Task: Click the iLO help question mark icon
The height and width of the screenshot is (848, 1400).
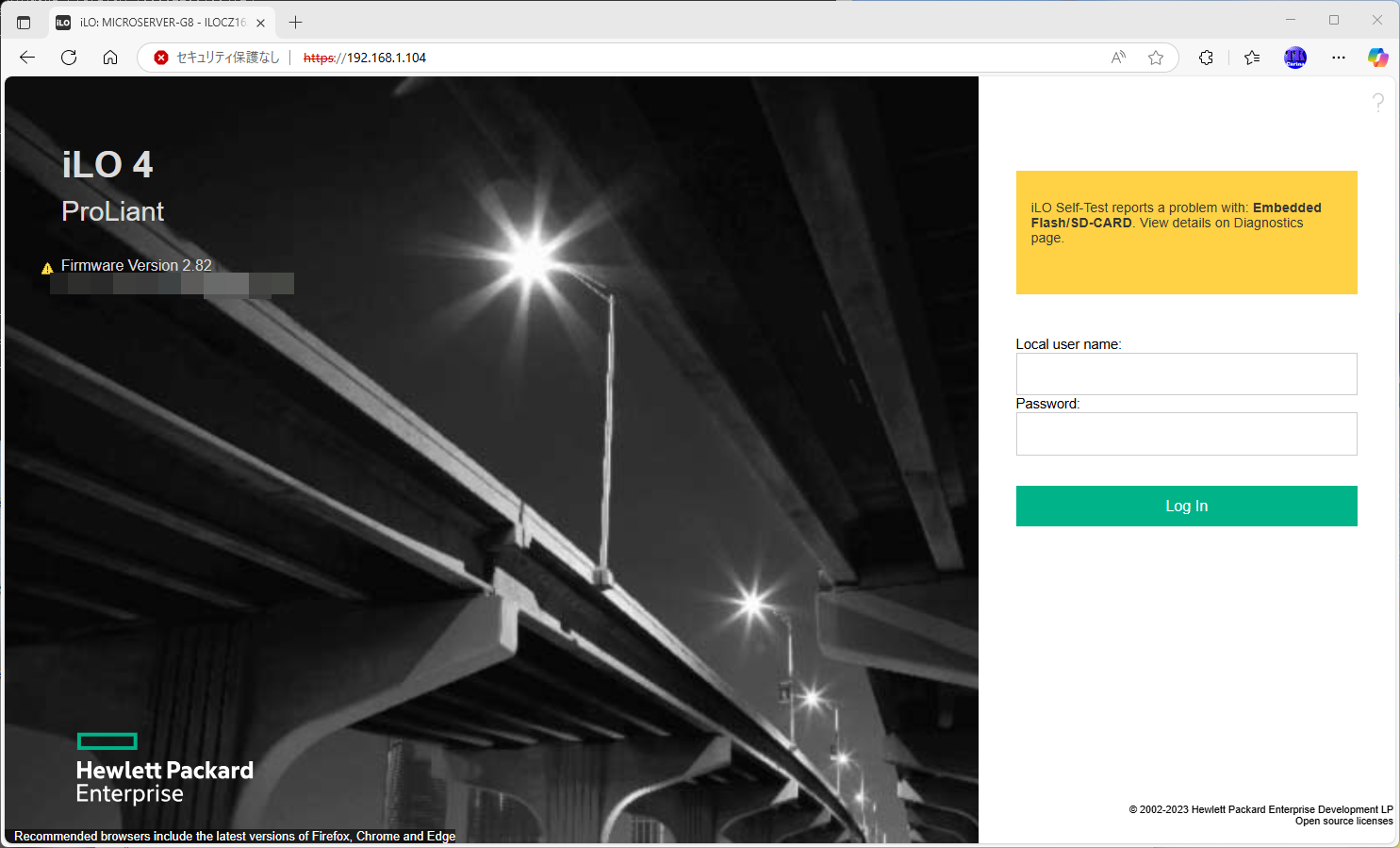Action: 1377,102
